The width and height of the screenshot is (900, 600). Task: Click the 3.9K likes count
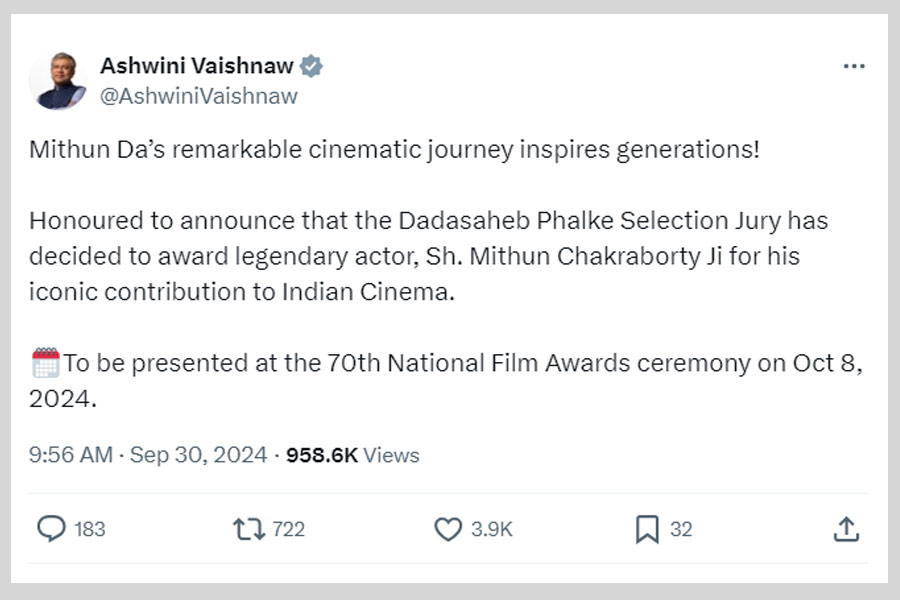pyautogui.click(x=492, y=529)
